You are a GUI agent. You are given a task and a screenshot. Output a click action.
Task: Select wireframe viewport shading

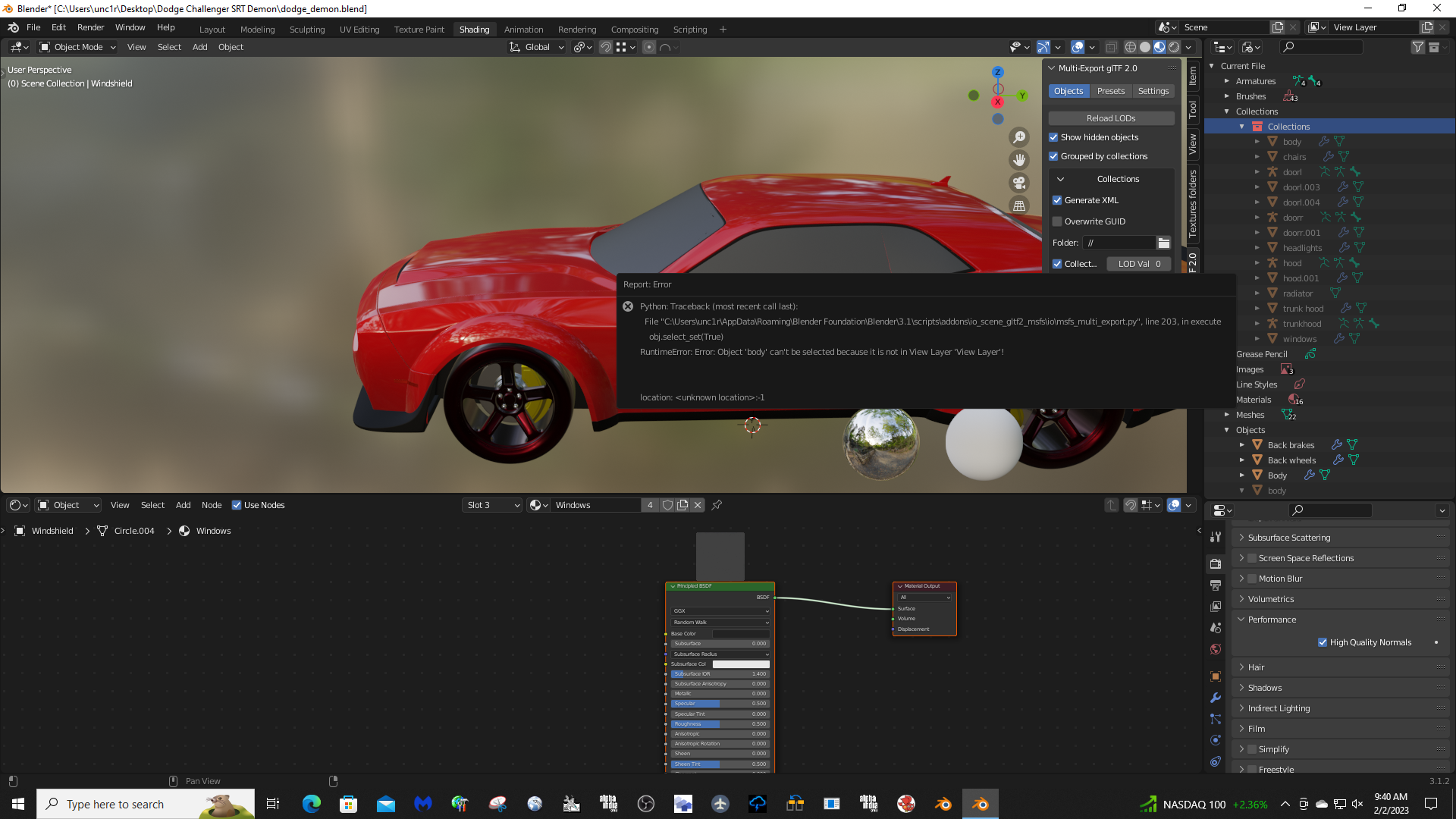pos(1130,47)
